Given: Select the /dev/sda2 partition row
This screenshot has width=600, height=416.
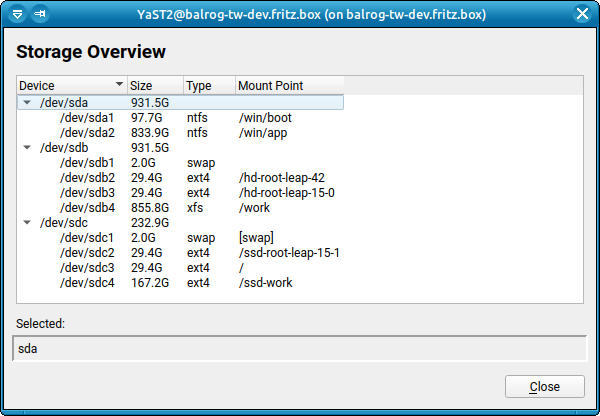Looking at the screenshot, I should [x=87, y=132].
